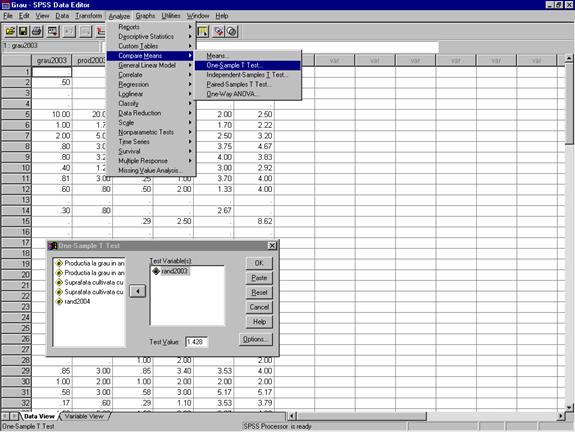This screenshot has height=432, width=575.
Task: Click the Redo toolbar icon
Action: point(85,32)
